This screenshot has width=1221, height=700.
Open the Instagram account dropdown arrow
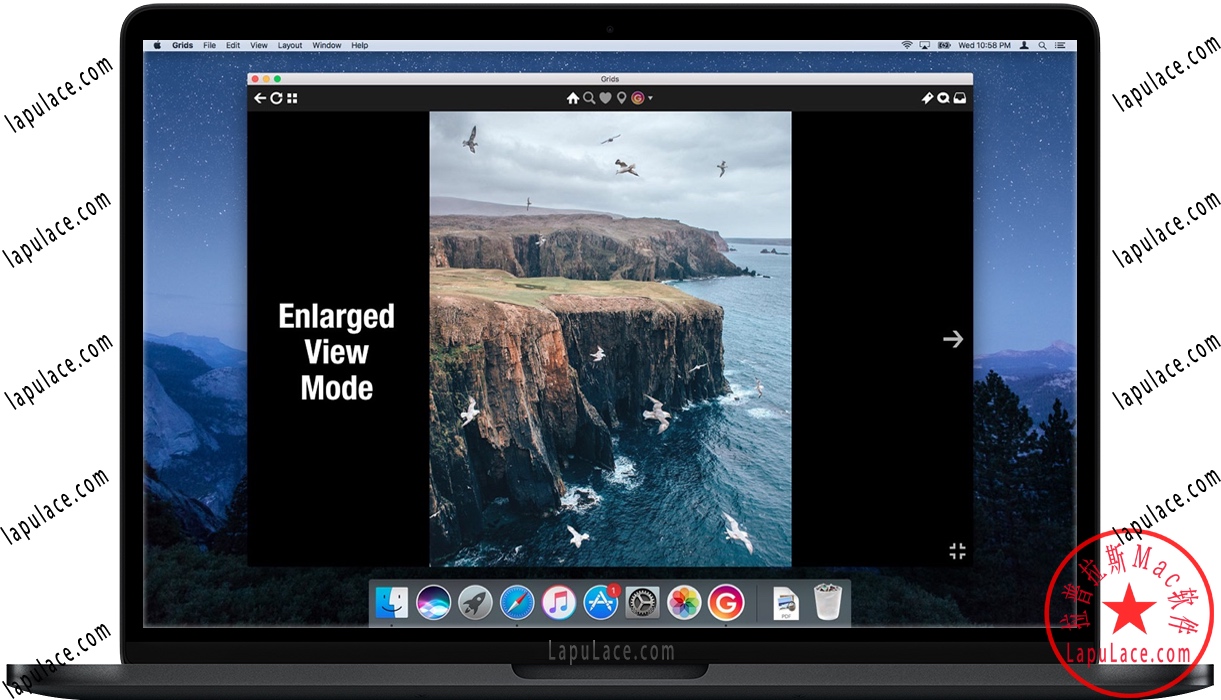650,97
